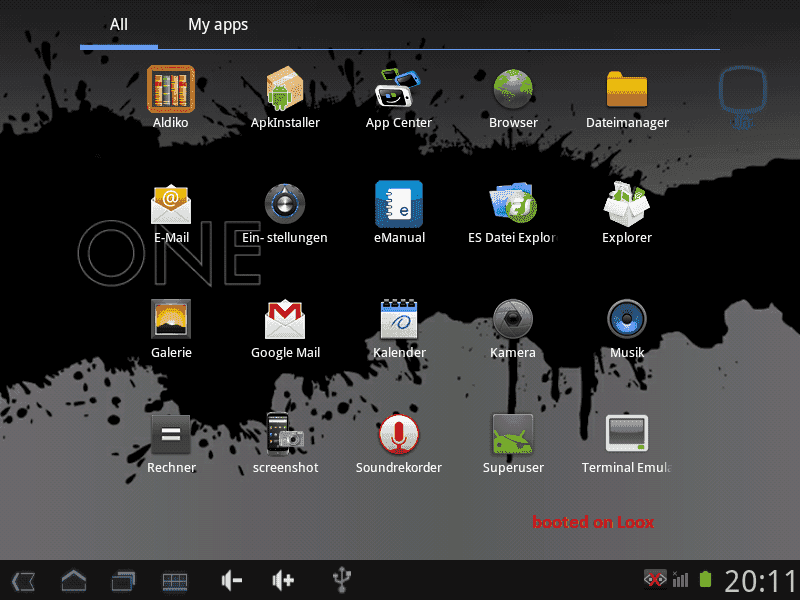Open Einstellungen settings app

point(285,212)
